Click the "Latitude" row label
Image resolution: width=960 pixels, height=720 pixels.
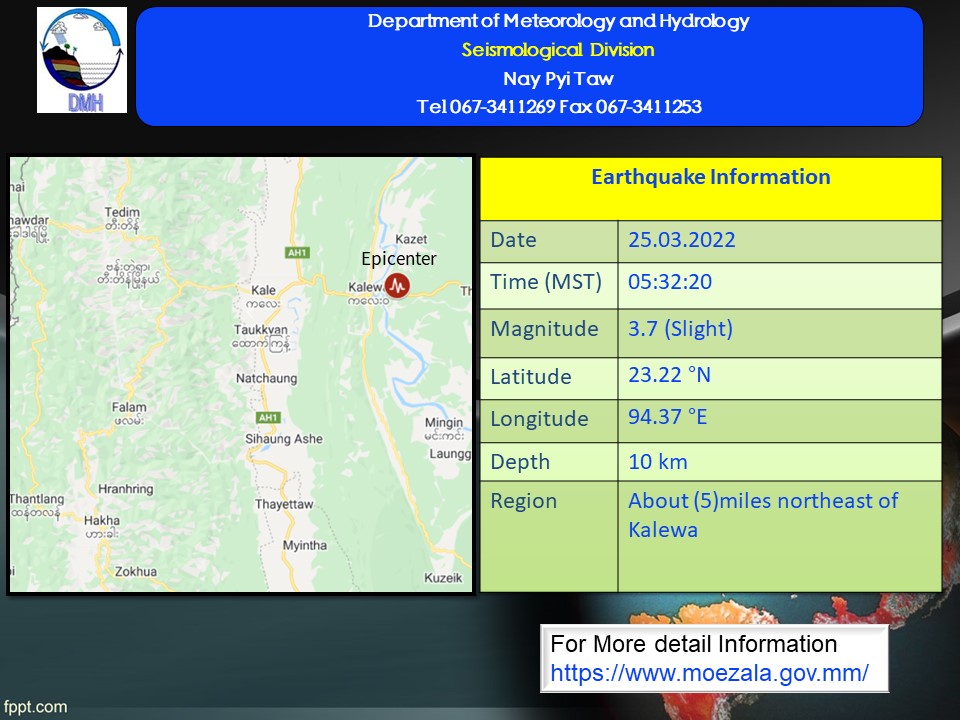531,377
